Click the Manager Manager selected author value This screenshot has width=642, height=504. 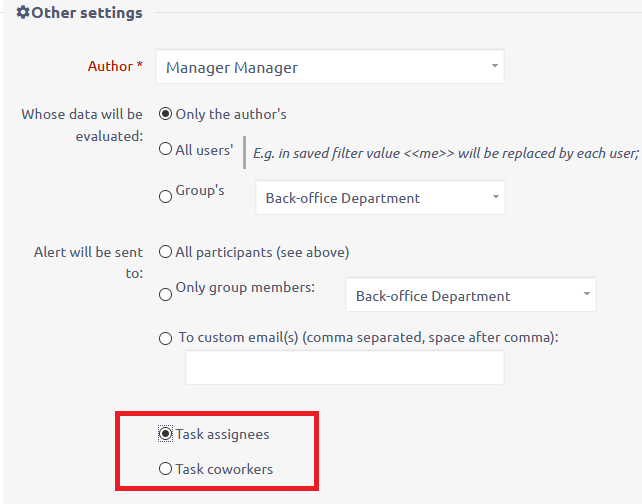[232, 68]
